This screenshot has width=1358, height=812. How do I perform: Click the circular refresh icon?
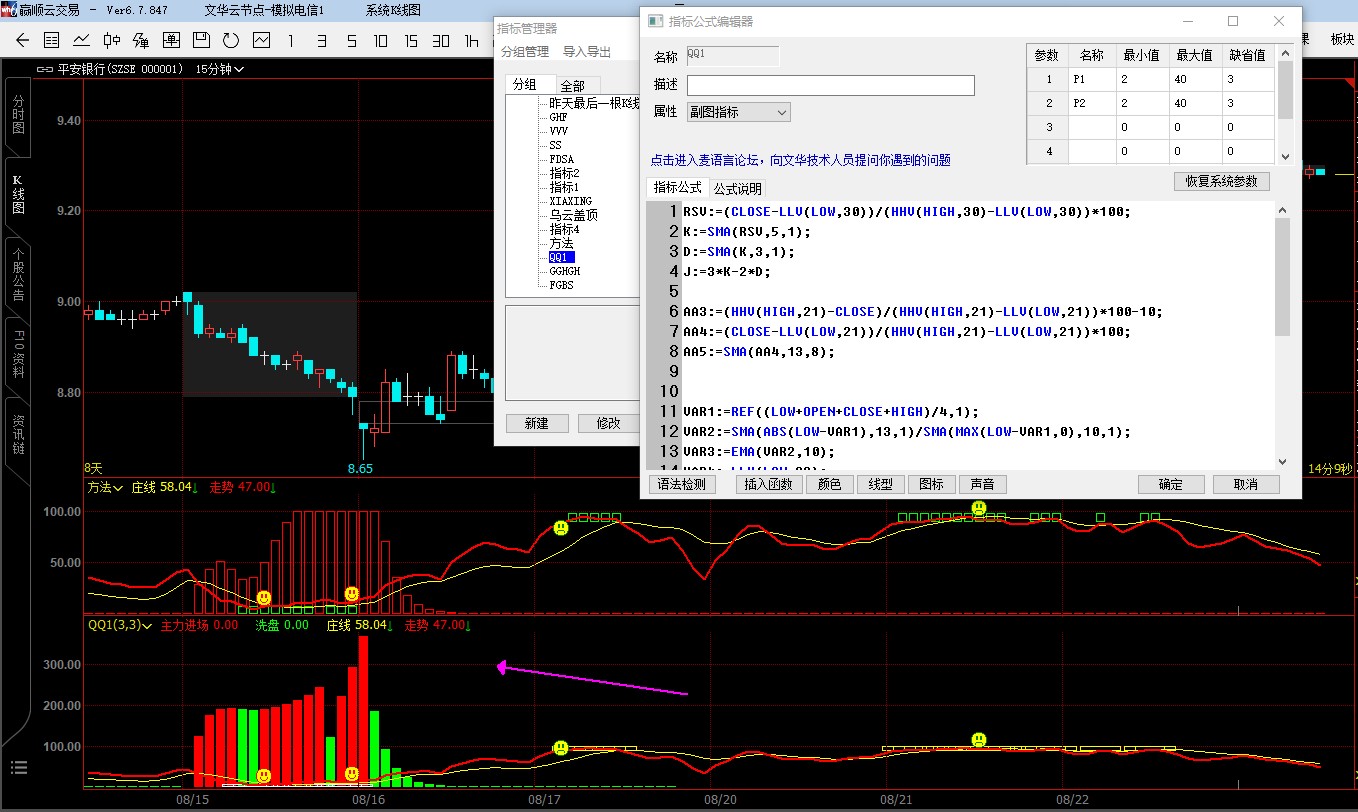click(231, 41)
